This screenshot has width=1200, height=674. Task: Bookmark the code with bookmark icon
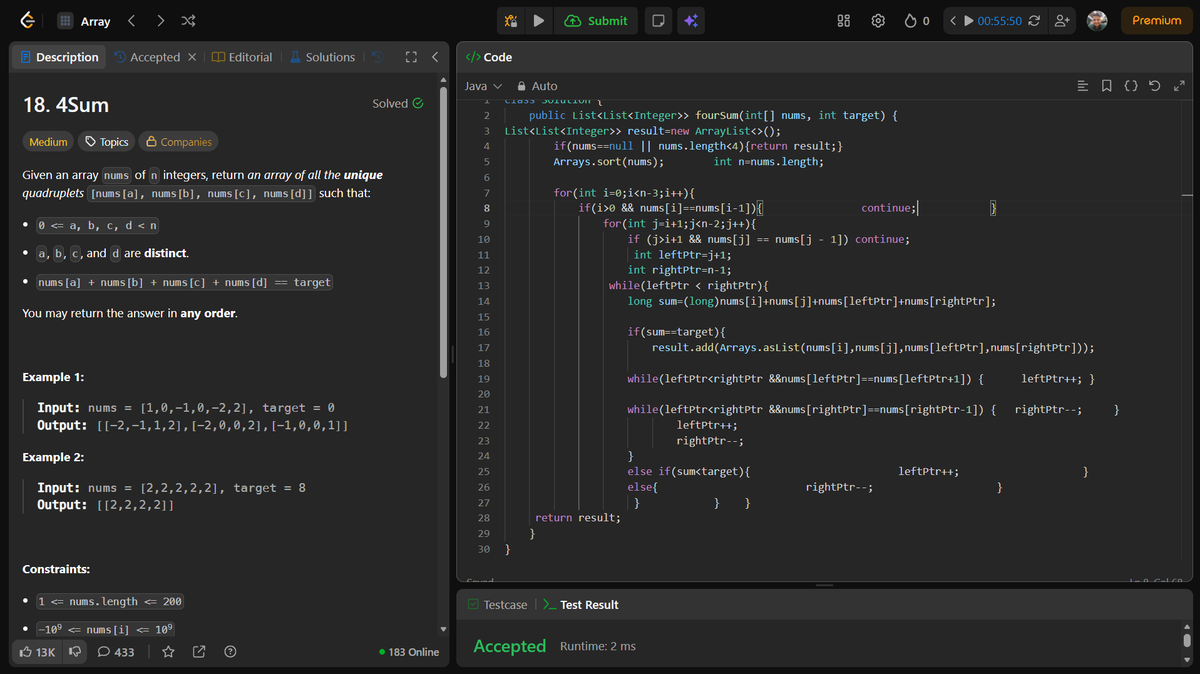(x=1106, y=86)
